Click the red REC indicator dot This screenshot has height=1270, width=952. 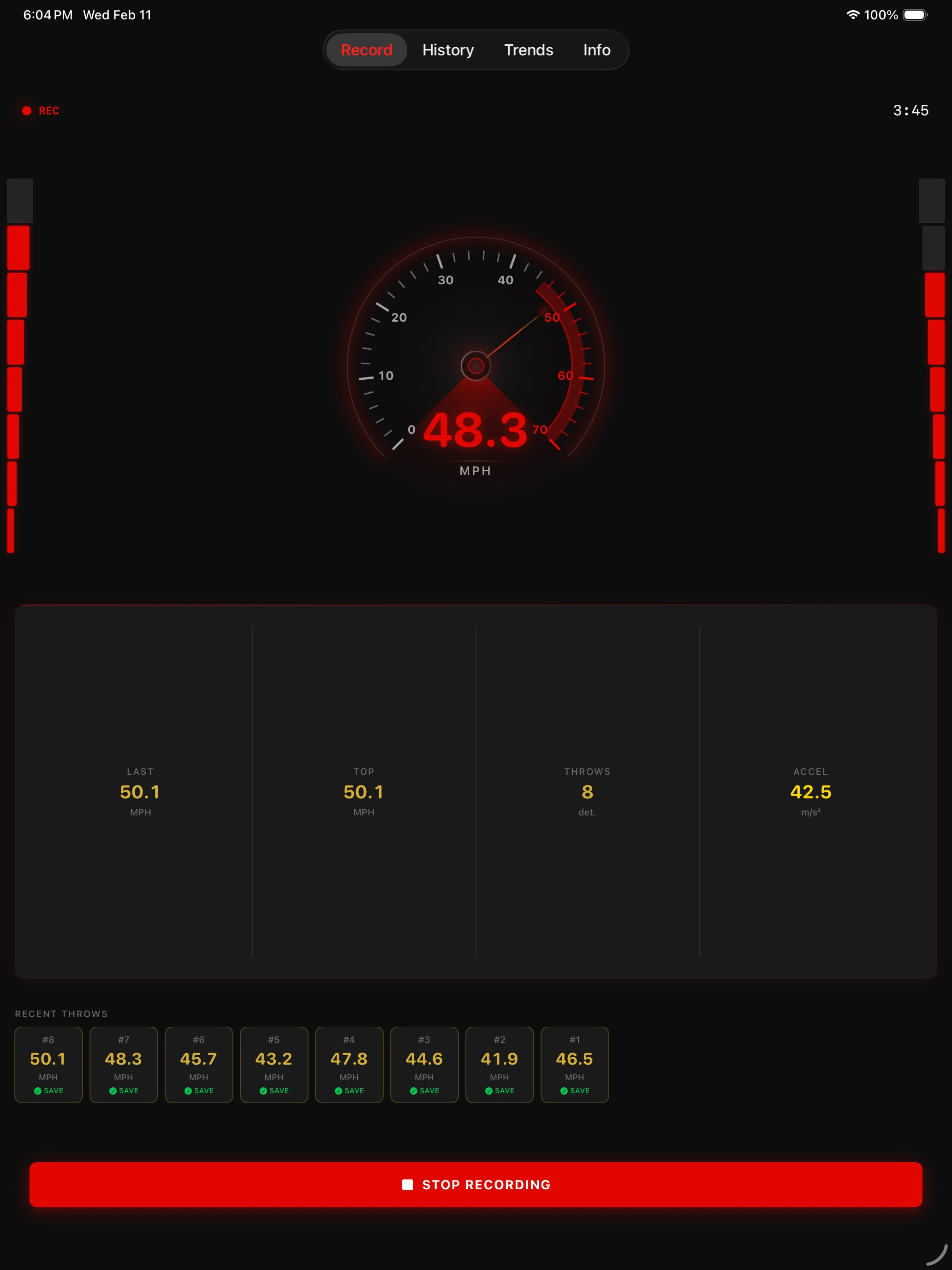coord(26,111)
